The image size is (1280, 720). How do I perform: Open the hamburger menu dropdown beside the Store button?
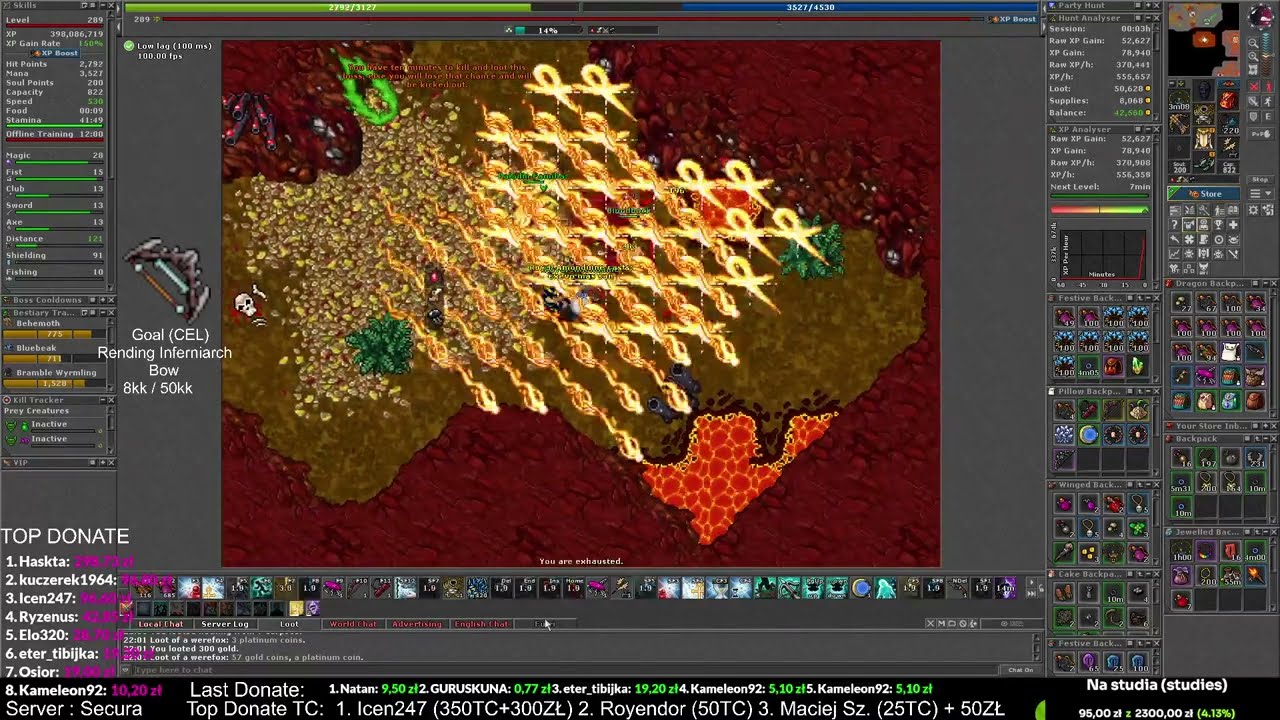pos(1261,193)
